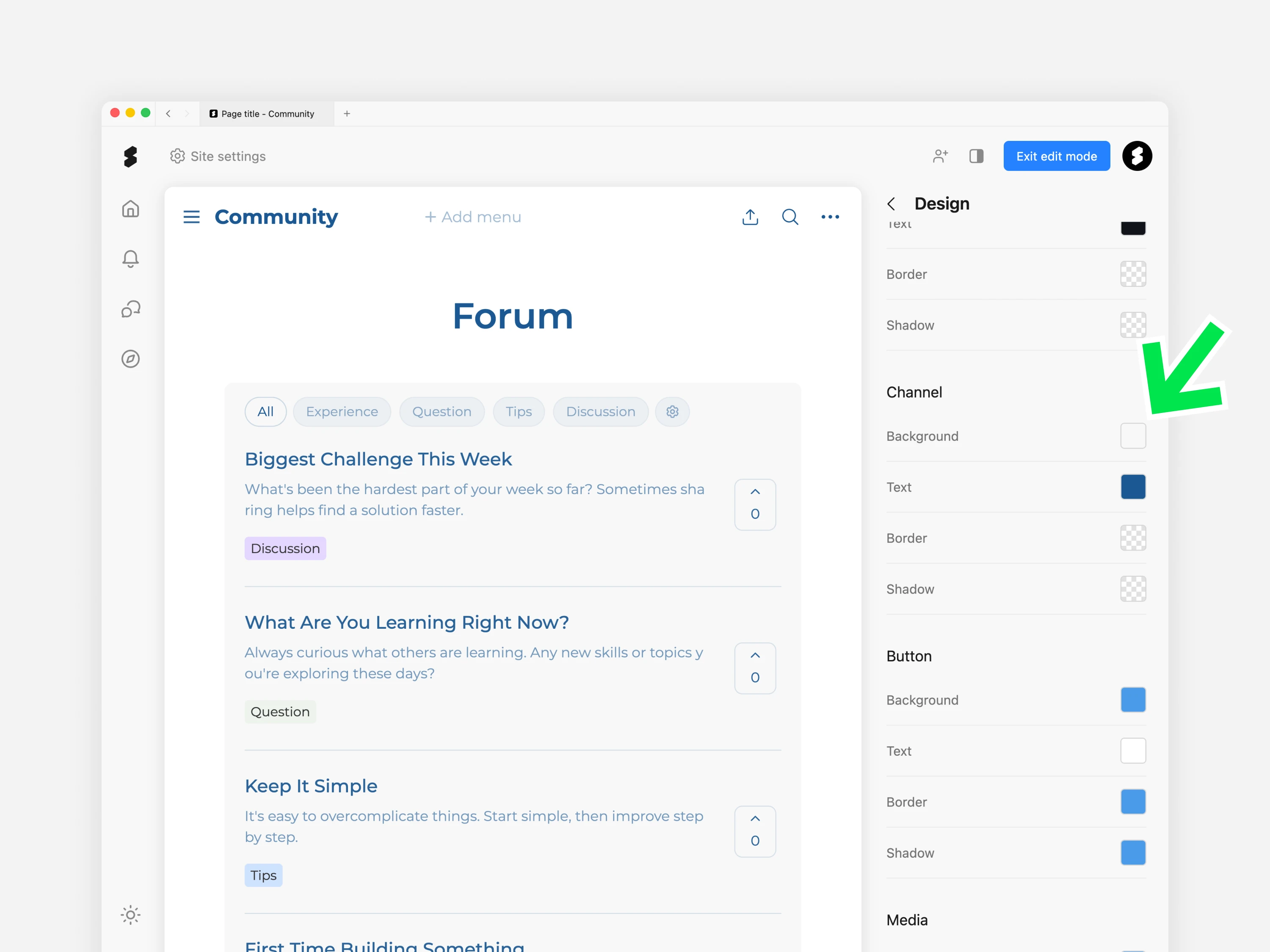Open the explore compass icon
Viewport: 1270px width, 952px height.
coord(130,359)
